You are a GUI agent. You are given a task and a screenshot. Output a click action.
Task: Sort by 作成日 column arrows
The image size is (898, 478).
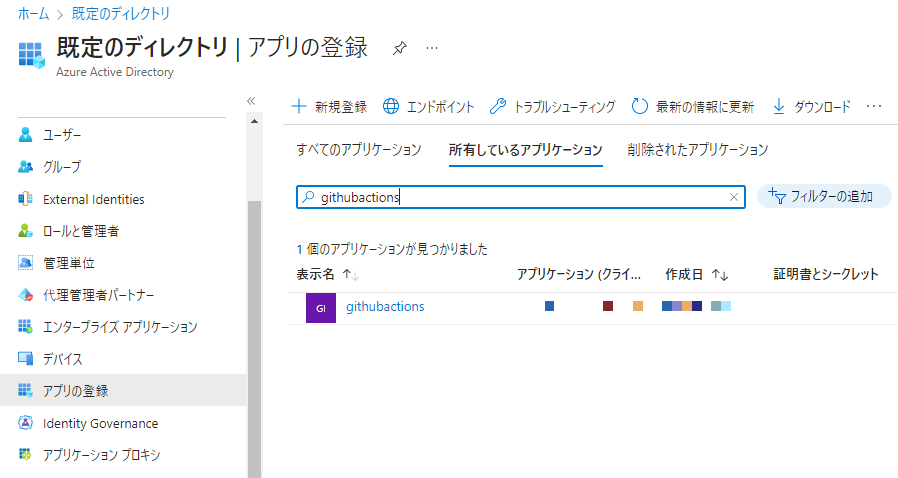(720, 275)
